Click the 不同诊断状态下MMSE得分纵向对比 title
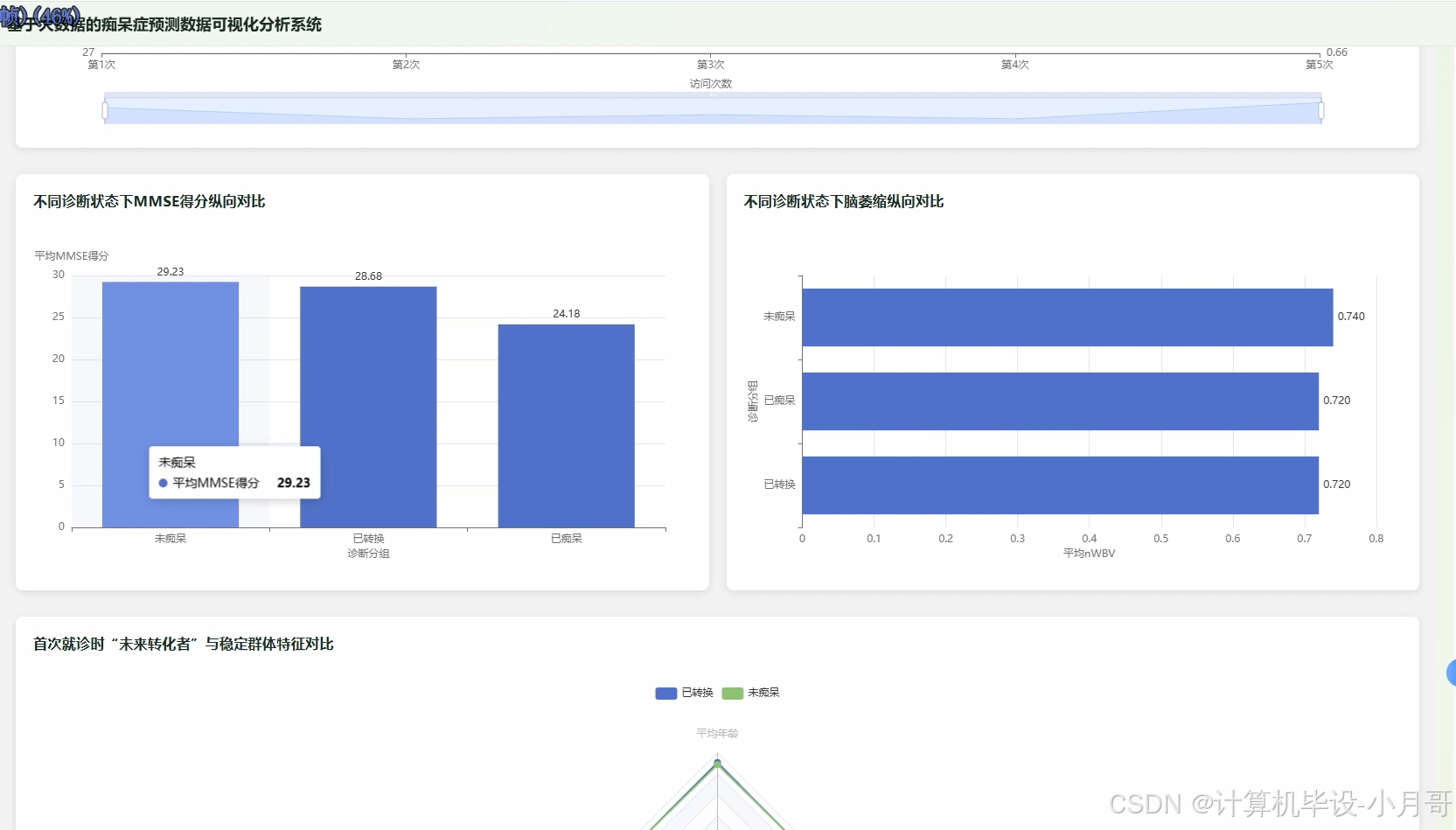This screenshot has width=1456, height=830. click(150, 201)
